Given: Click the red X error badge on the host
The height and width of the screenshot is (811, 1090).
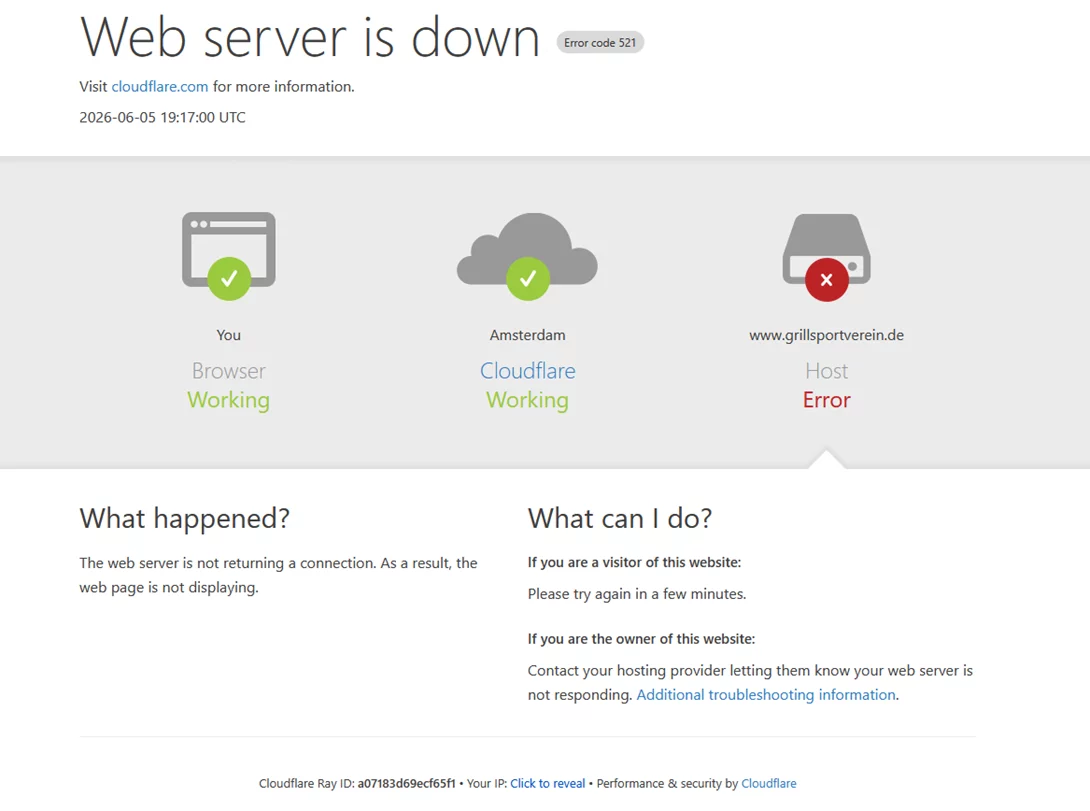Looking at the screenshot, I should pos(827,279).
